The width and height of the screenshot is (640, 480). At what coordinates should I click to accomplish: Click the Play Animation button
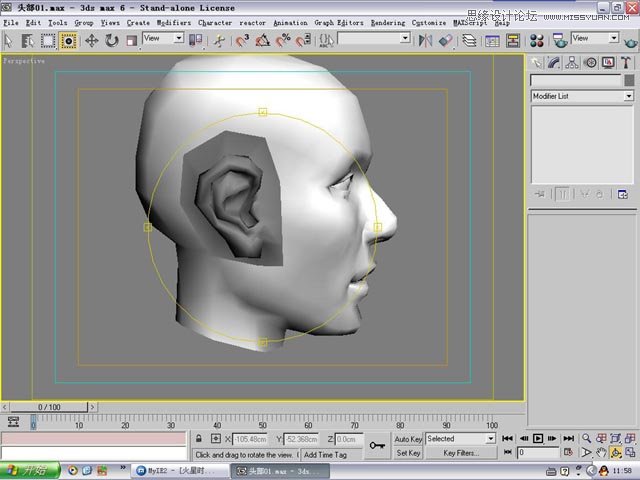coord(538,439)
